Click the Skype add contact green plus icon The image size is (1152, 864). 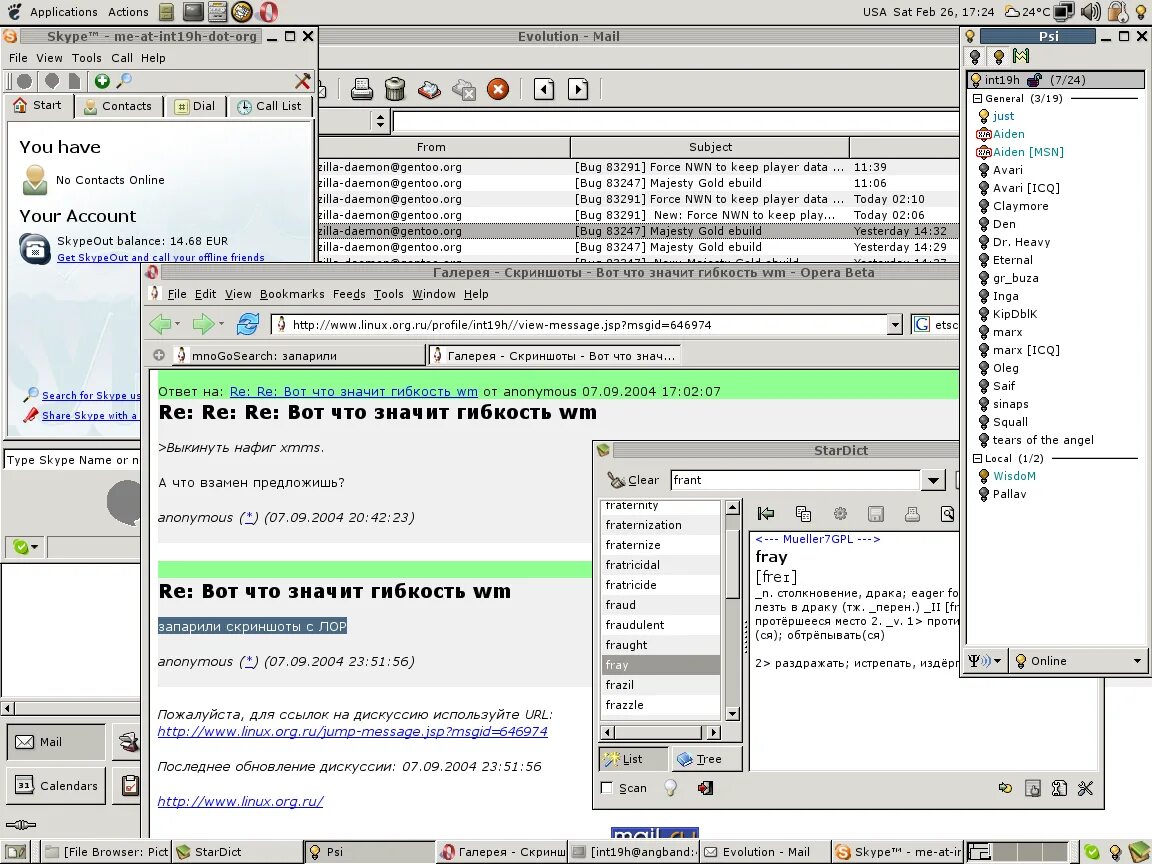(x=102, y=81)
